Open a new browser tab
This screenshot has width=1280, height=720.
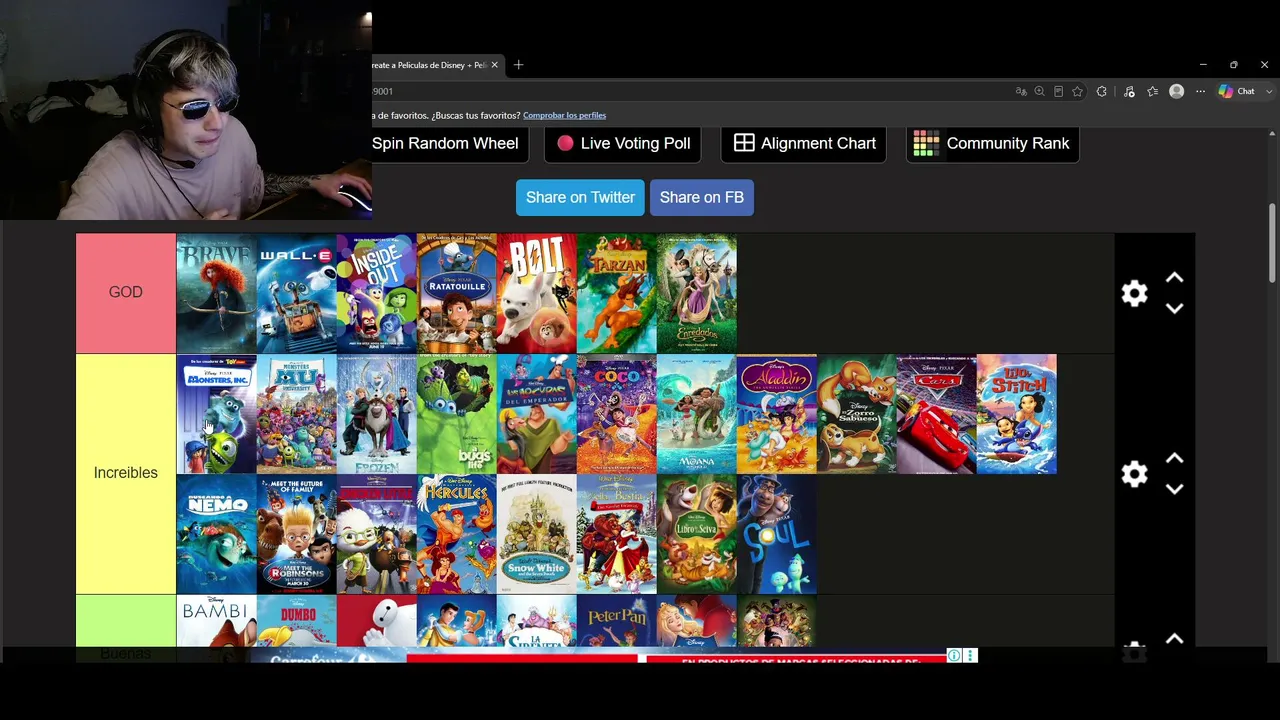(x=518, y=65)
